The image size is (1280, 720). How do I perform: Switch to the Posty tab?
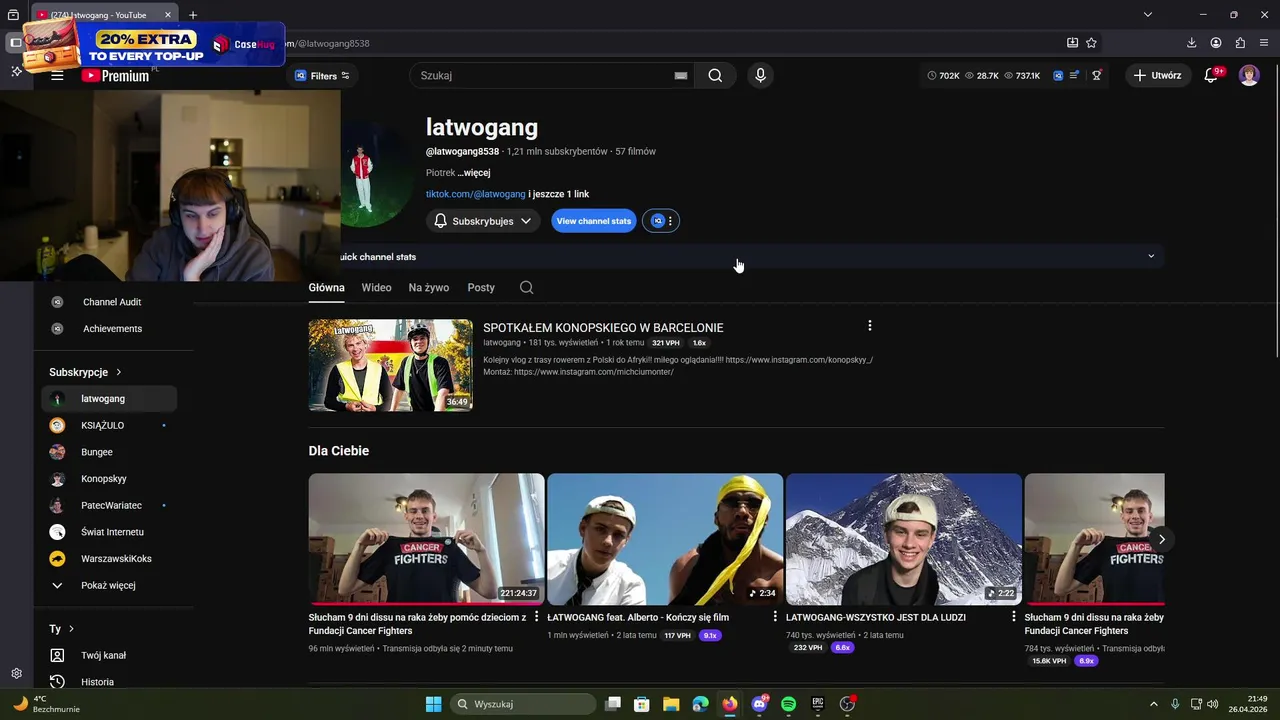tap(481, 288)
